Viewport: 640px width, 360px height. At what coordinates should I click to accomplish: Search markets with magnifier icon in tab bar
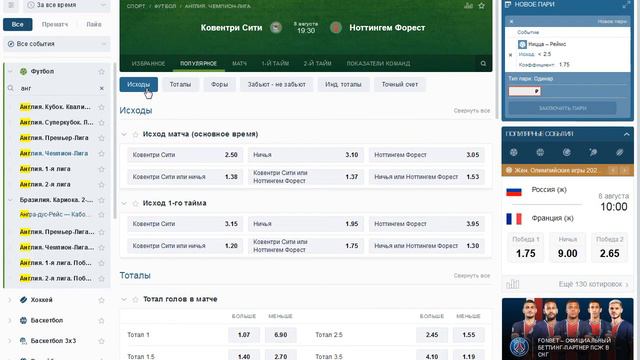point(483,63)
